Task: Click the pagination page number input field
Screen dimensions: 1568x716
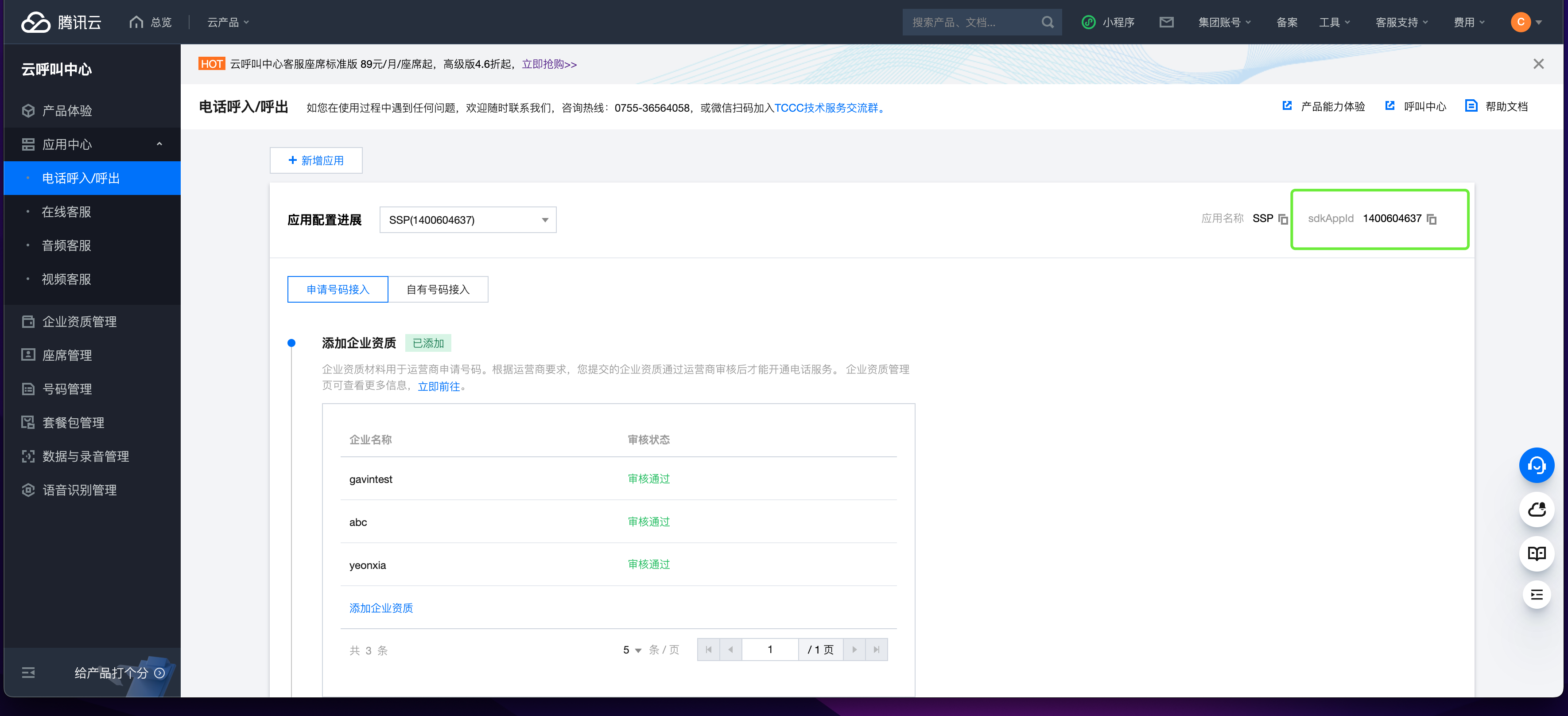Action: (770, 650)
